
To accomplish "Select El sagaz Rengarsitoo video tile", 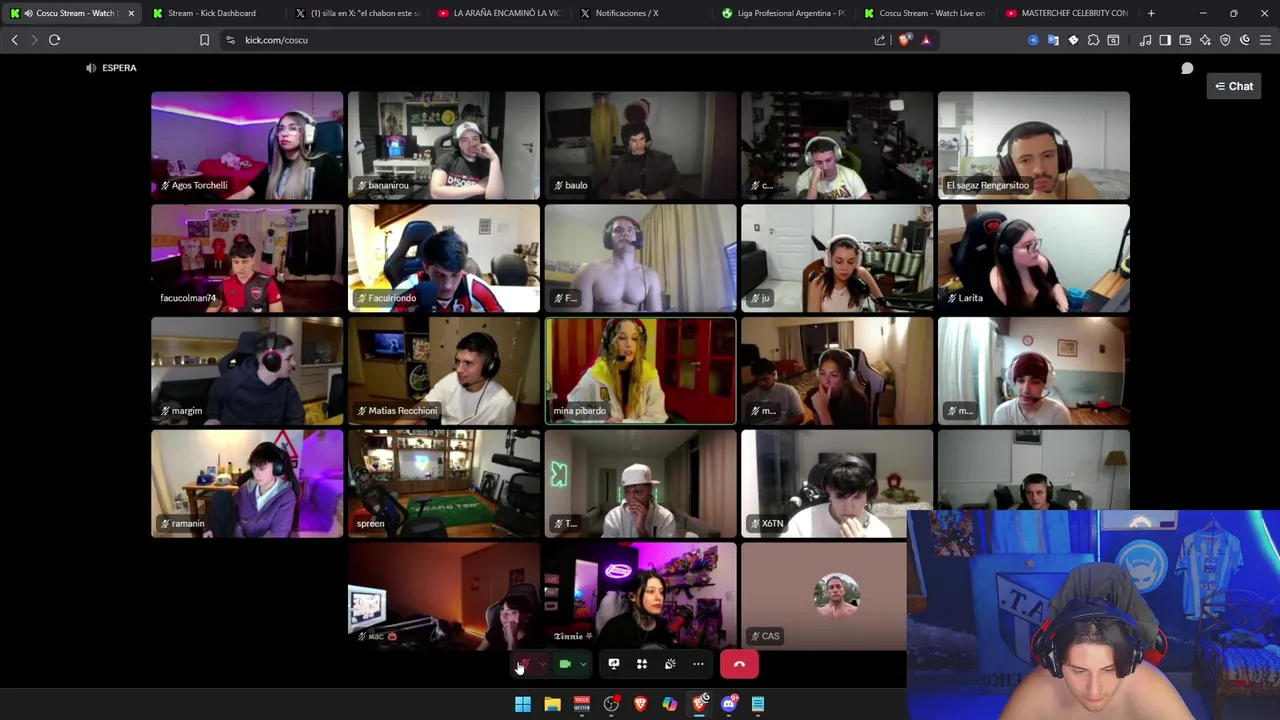I will click(x=1034, y=145).
